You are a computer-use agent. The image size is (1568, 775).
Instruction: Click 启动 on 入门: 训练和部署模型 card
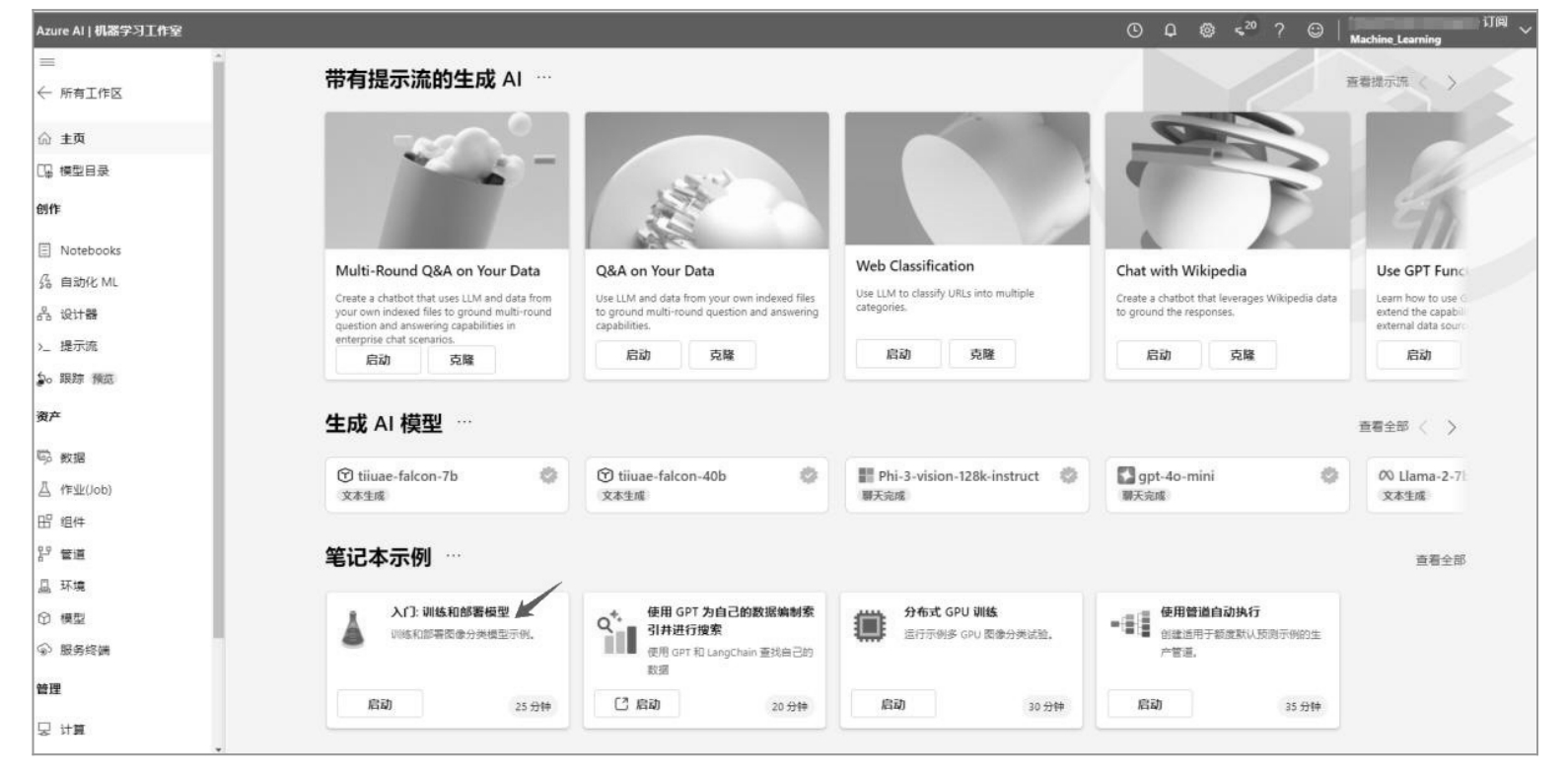click(x=380, y=704)
